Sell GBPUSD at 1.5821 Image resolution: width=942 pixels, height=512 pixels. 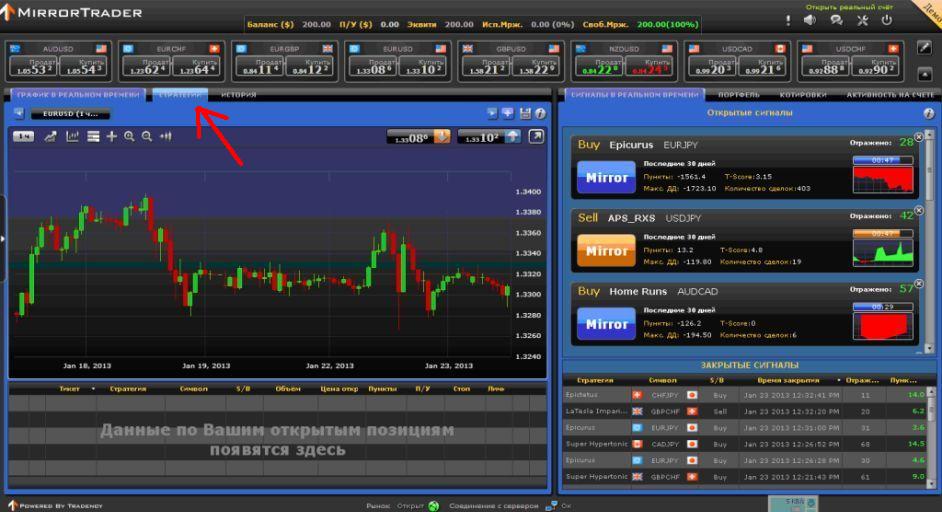(x=485, y=67)
